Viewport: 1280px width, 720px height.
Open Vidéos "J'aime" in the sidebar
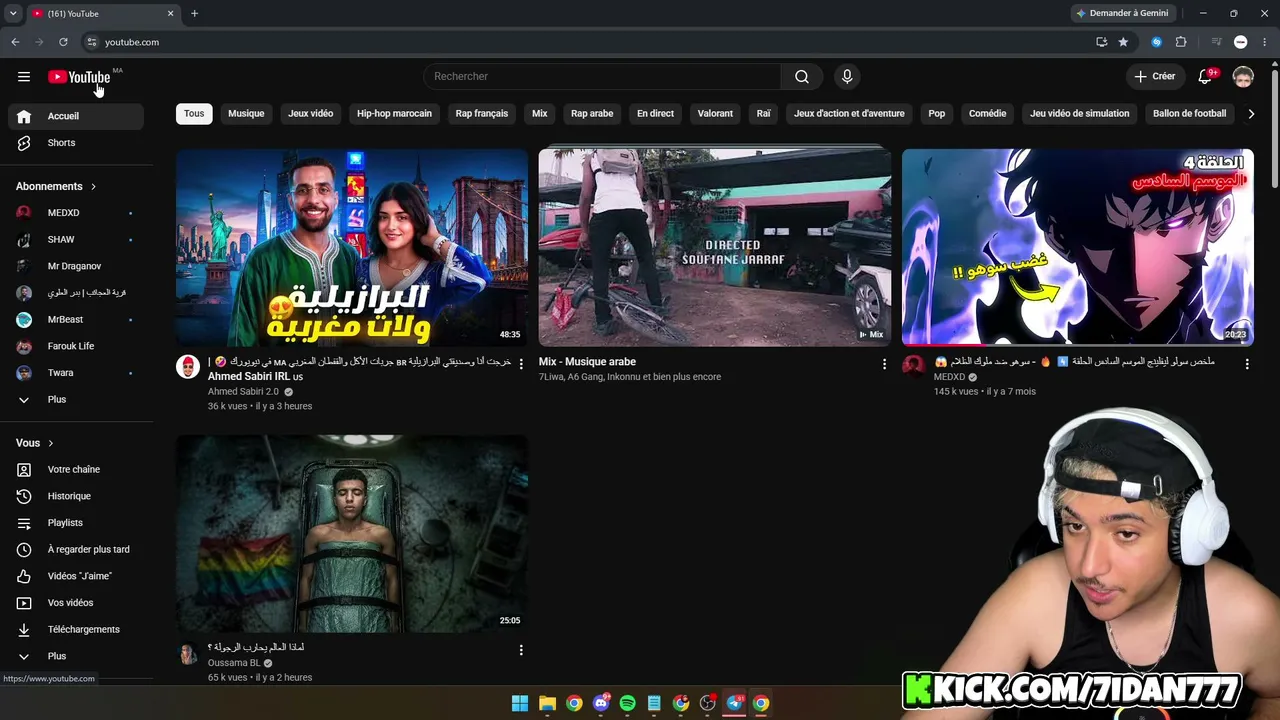point(76,576)
